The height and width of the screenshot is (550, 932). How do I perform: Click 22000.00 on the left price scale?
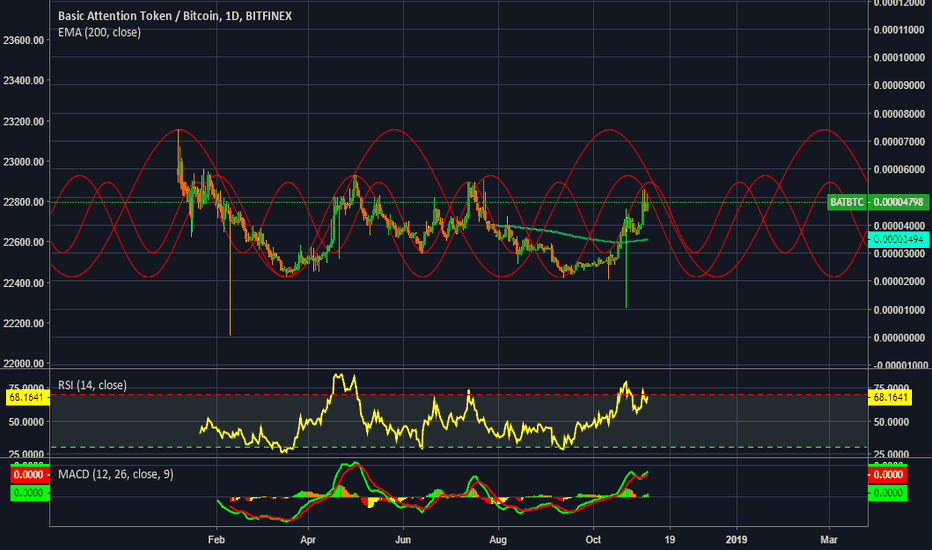pyautogui.click(x=24, y=363)
